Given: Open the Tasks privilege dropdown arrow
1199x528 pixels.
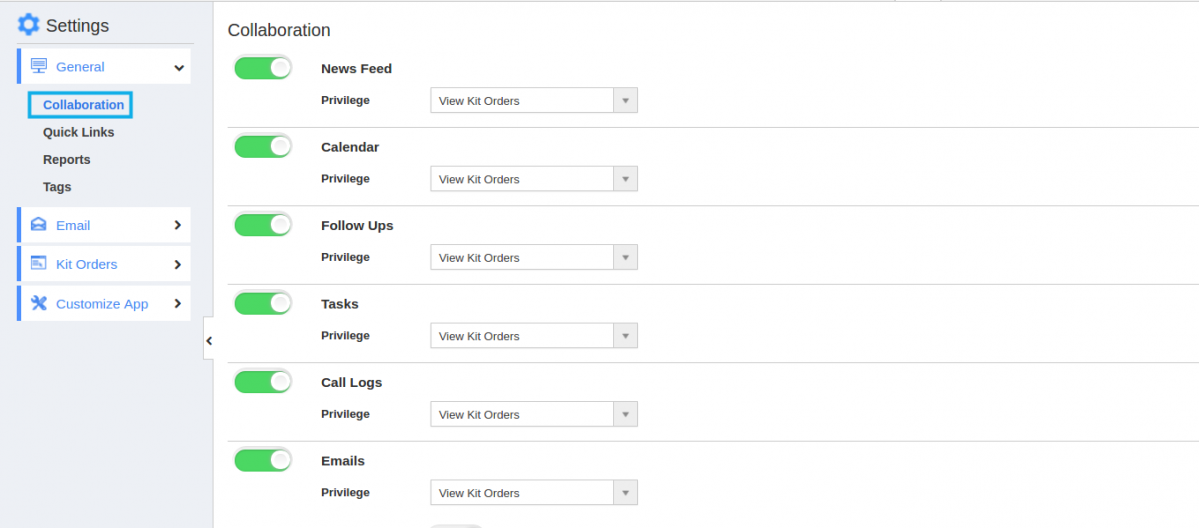Looking at the screenshot, I should (x=625, y=336).
